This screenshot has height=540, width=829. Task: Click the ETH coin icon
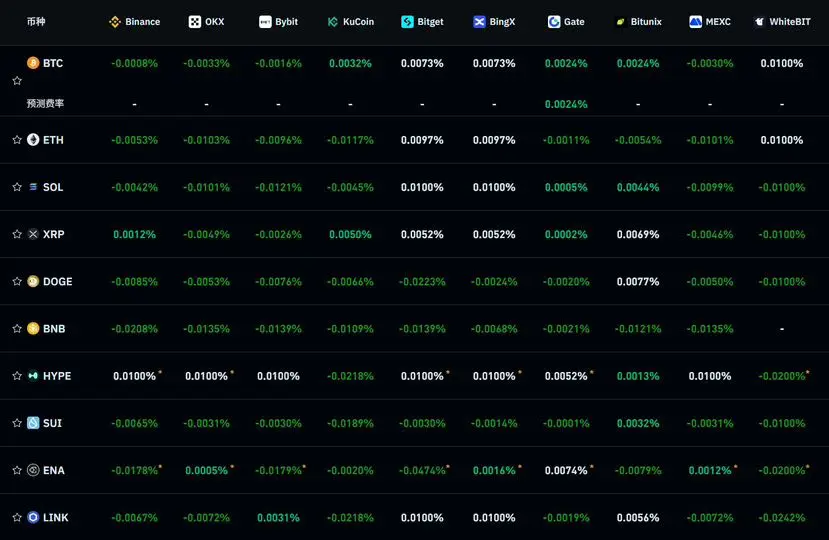click(x=33, y=140)
